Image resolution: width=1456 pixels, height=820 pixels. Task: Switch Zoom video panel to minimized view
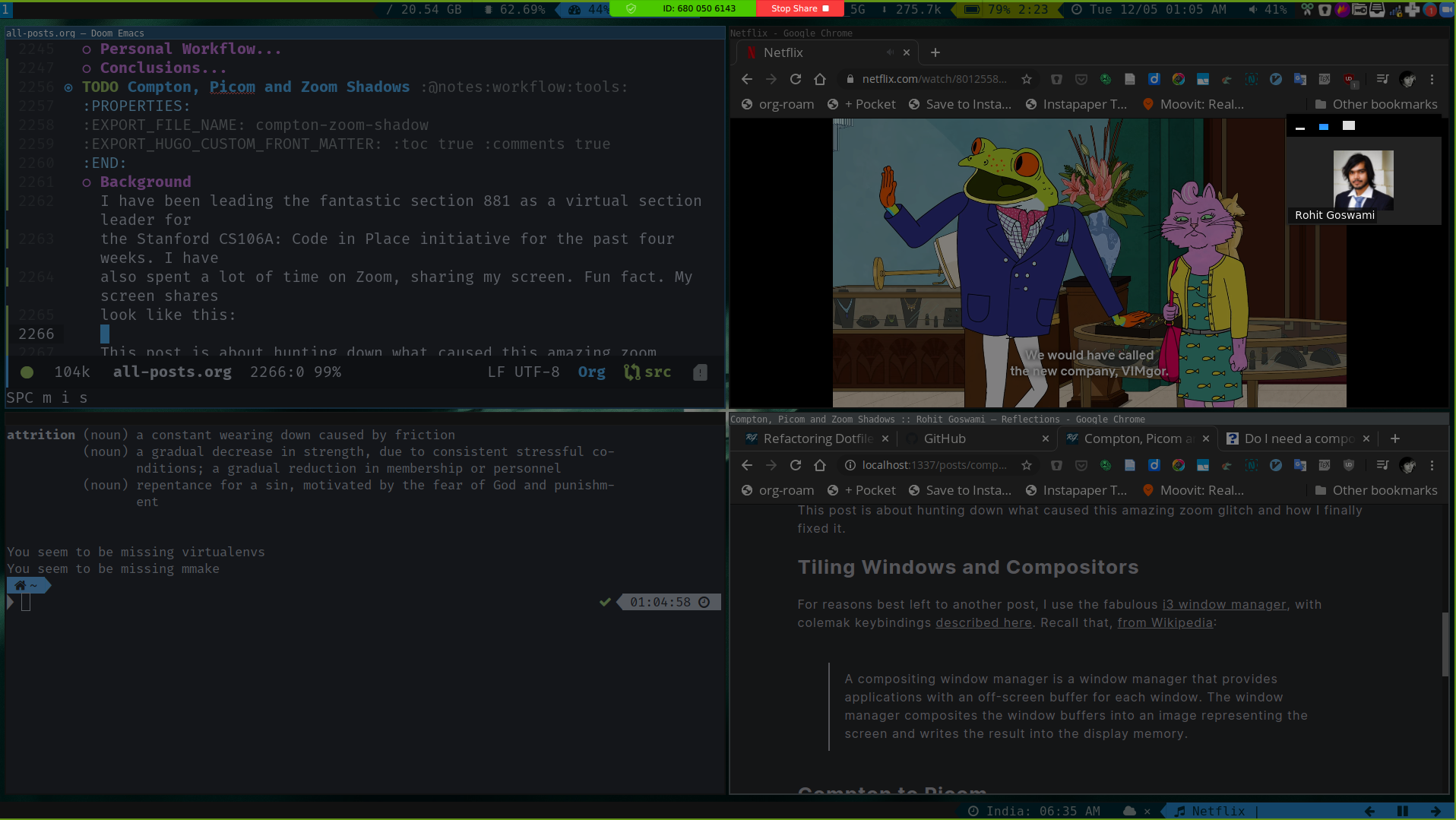[1300, 127]
